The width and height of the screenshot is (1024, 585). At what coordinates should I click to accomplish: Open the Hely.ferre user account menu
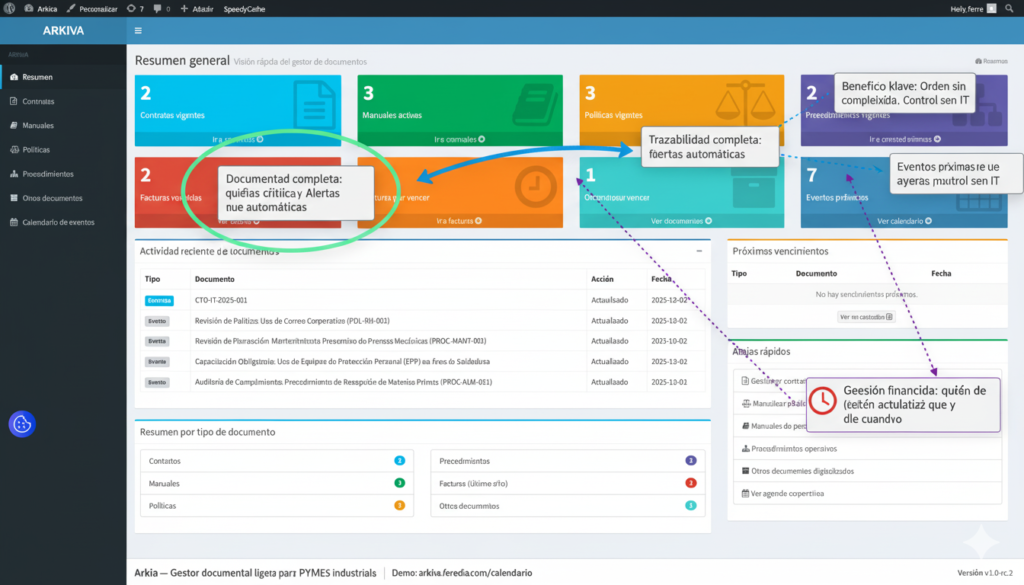(973, 8)
